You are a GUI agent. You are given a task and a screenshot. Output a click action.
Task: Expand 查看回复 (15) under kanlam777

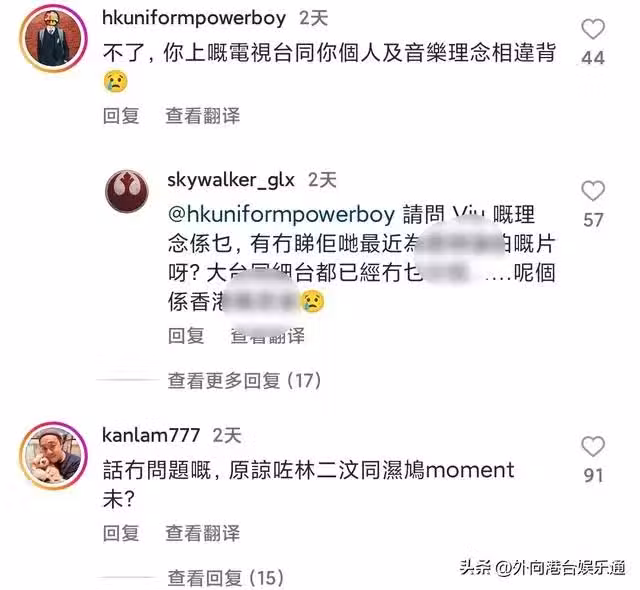[225, 578]
